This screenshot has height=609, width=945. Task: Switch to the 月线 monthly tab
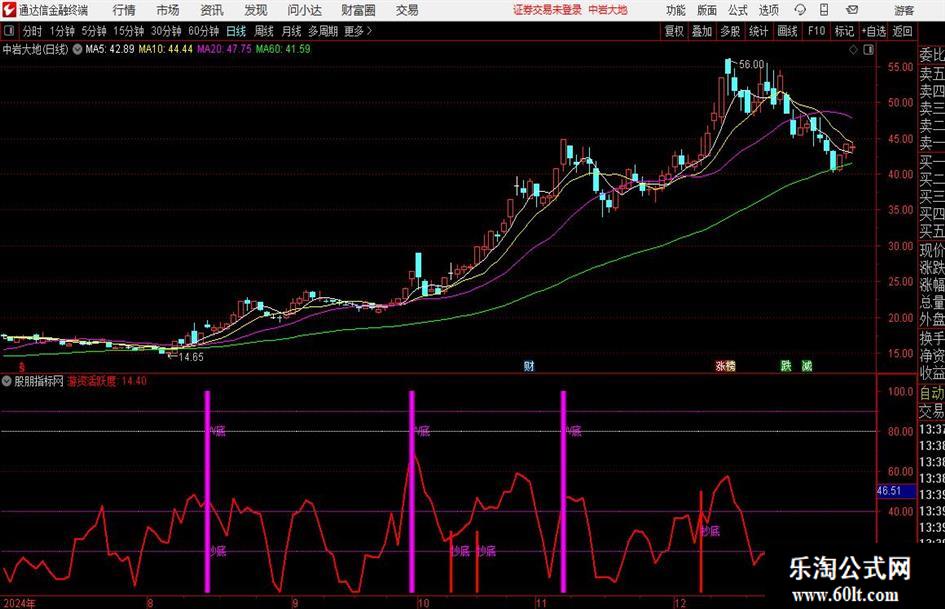(291, 31)
